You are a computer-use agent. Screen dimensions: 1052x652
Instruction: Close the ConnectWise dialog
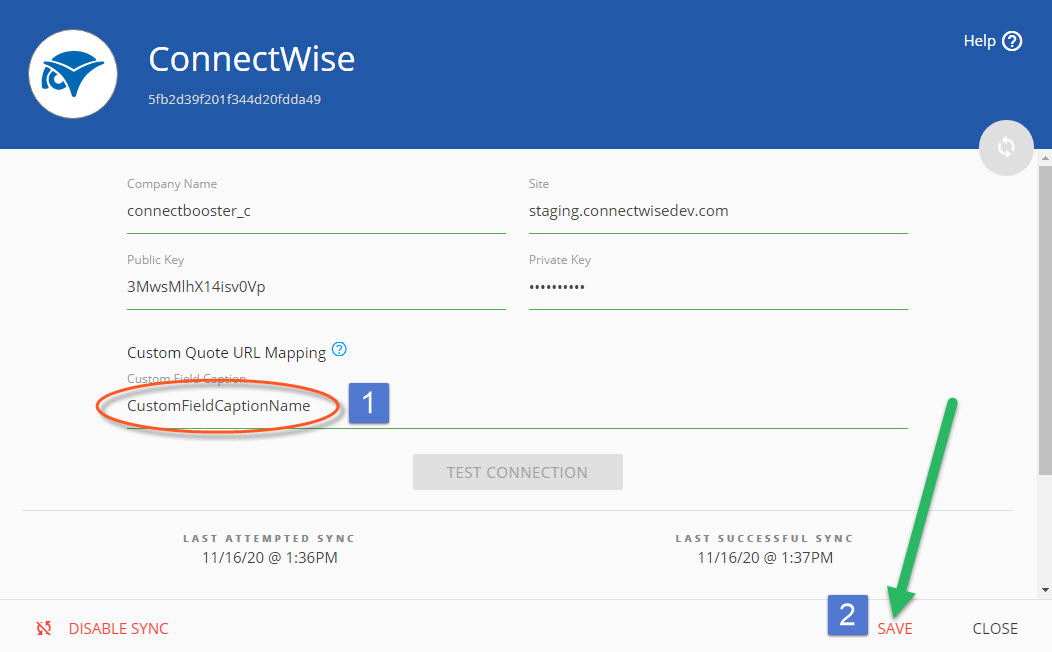tap(995, 629)
